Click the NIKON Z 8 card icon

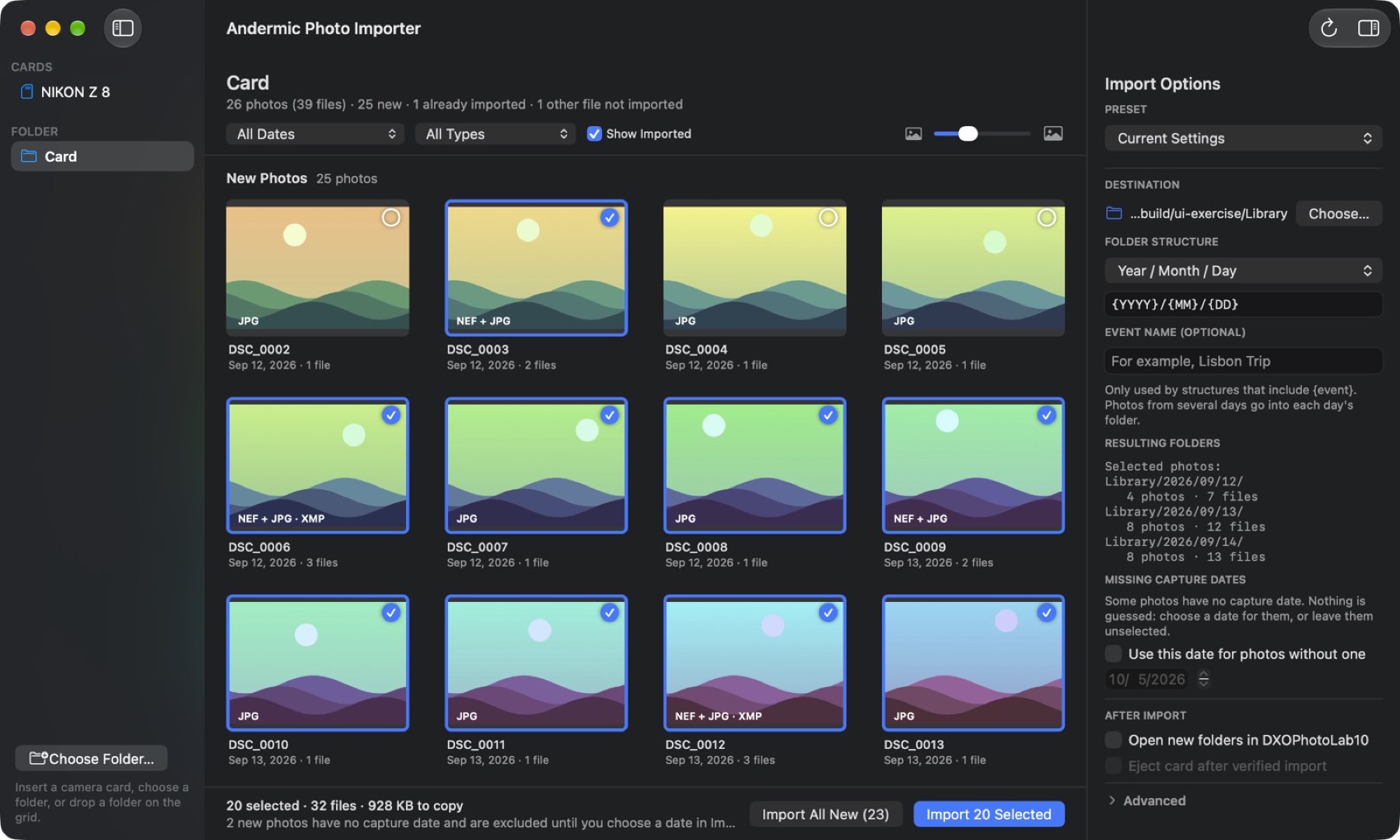point(27,92)
